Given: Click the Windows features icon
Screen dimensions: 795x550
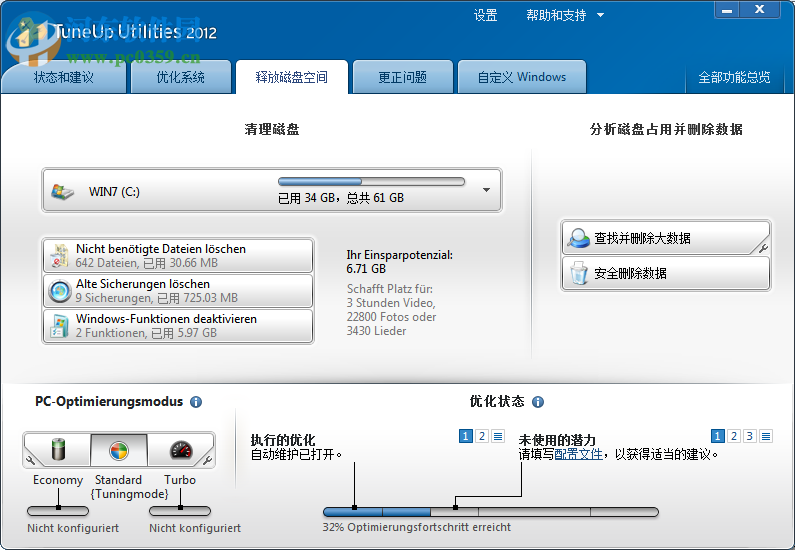Looking at the screenshot, I should [x=60, y=326].
